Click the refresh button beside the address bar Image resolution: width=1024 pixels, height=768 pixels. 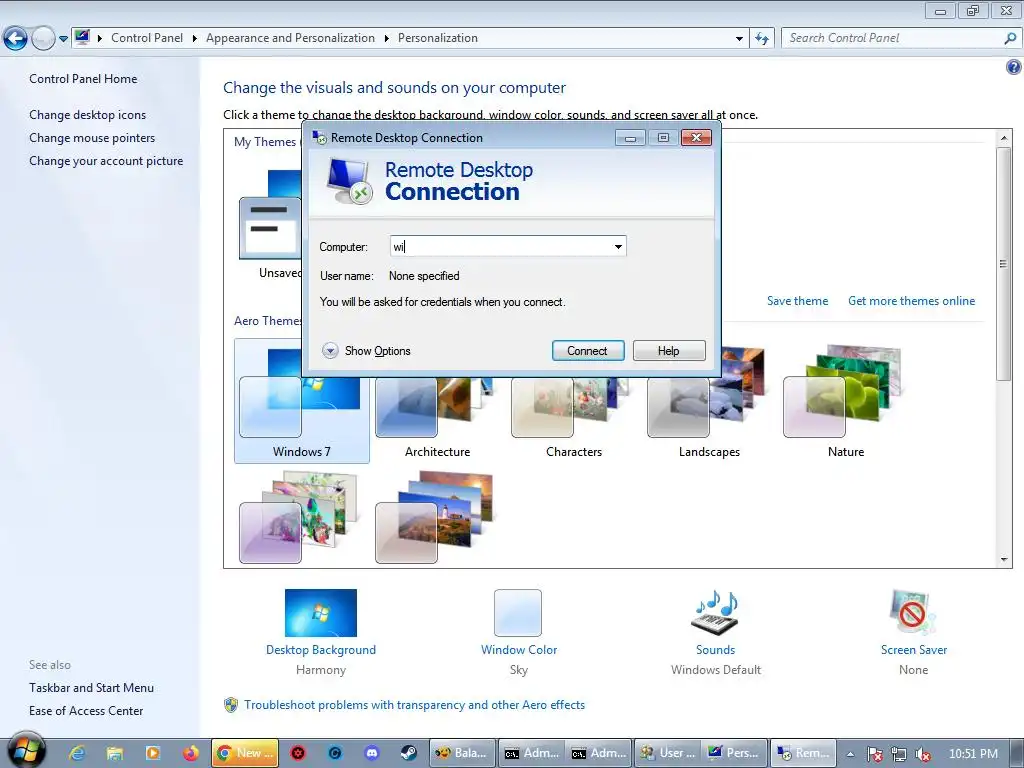761,39
